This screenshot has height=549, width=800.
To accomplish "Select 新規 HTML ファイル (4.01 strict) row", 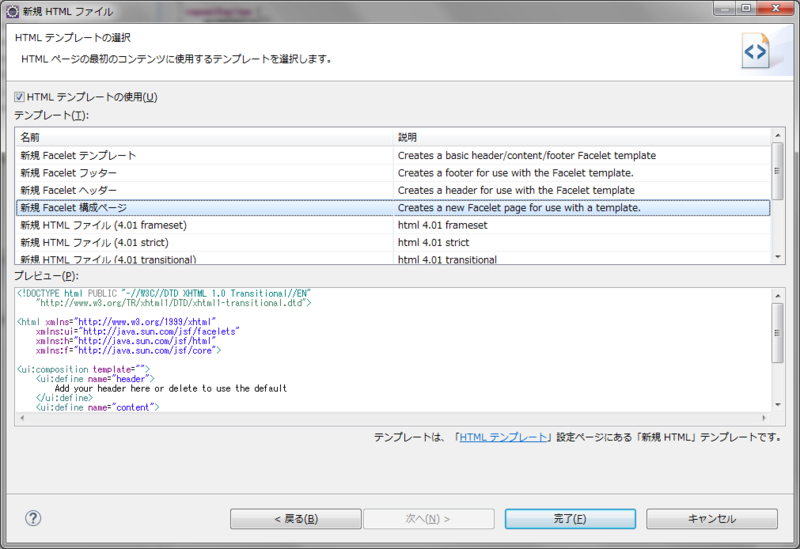I will (393, 242).
